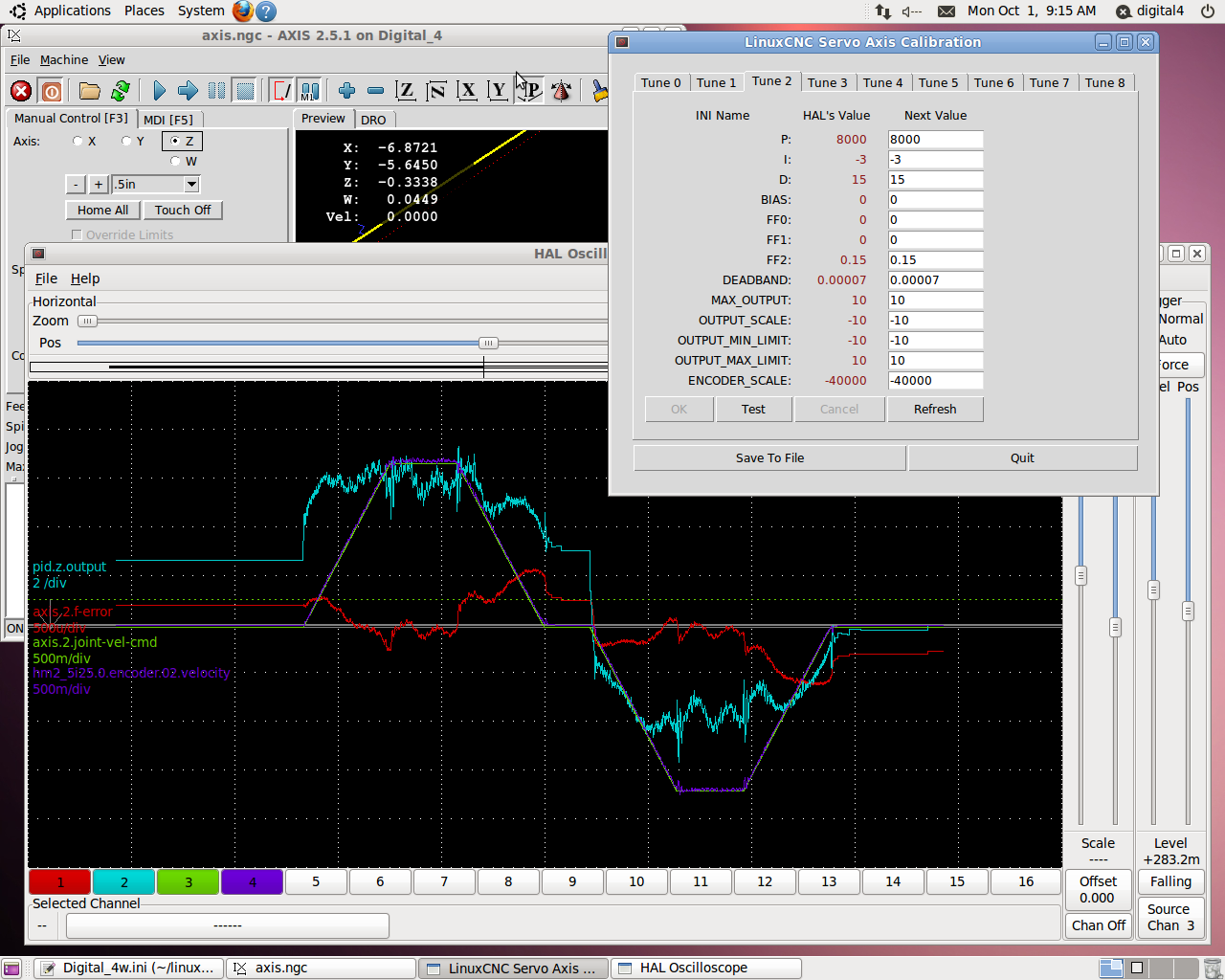
Task: Select the perspective P view icon
Action: [x=529, y=91]
